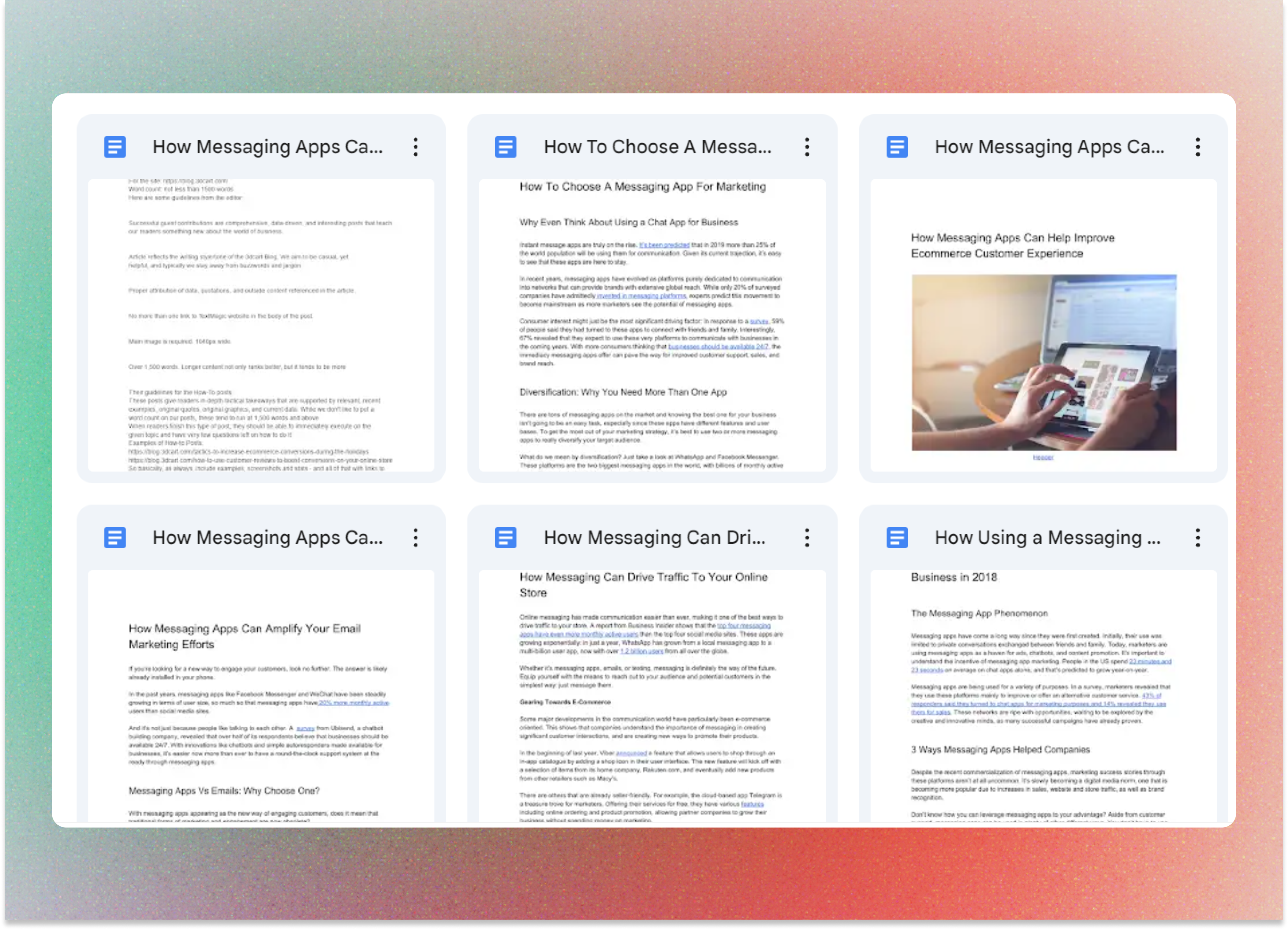The height and width of the screenshot is (930, 1288).
Task: Open 'How Messaging Can Dri...' document title
Action: (654, 538)
